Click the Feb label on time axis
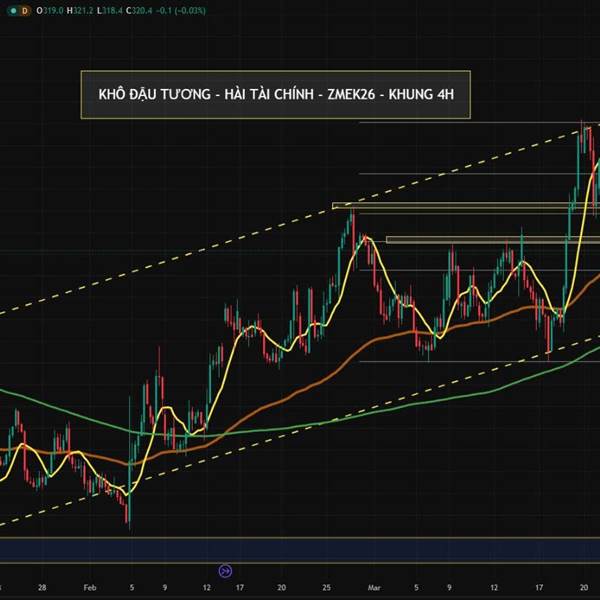 (x=90, y=587)
